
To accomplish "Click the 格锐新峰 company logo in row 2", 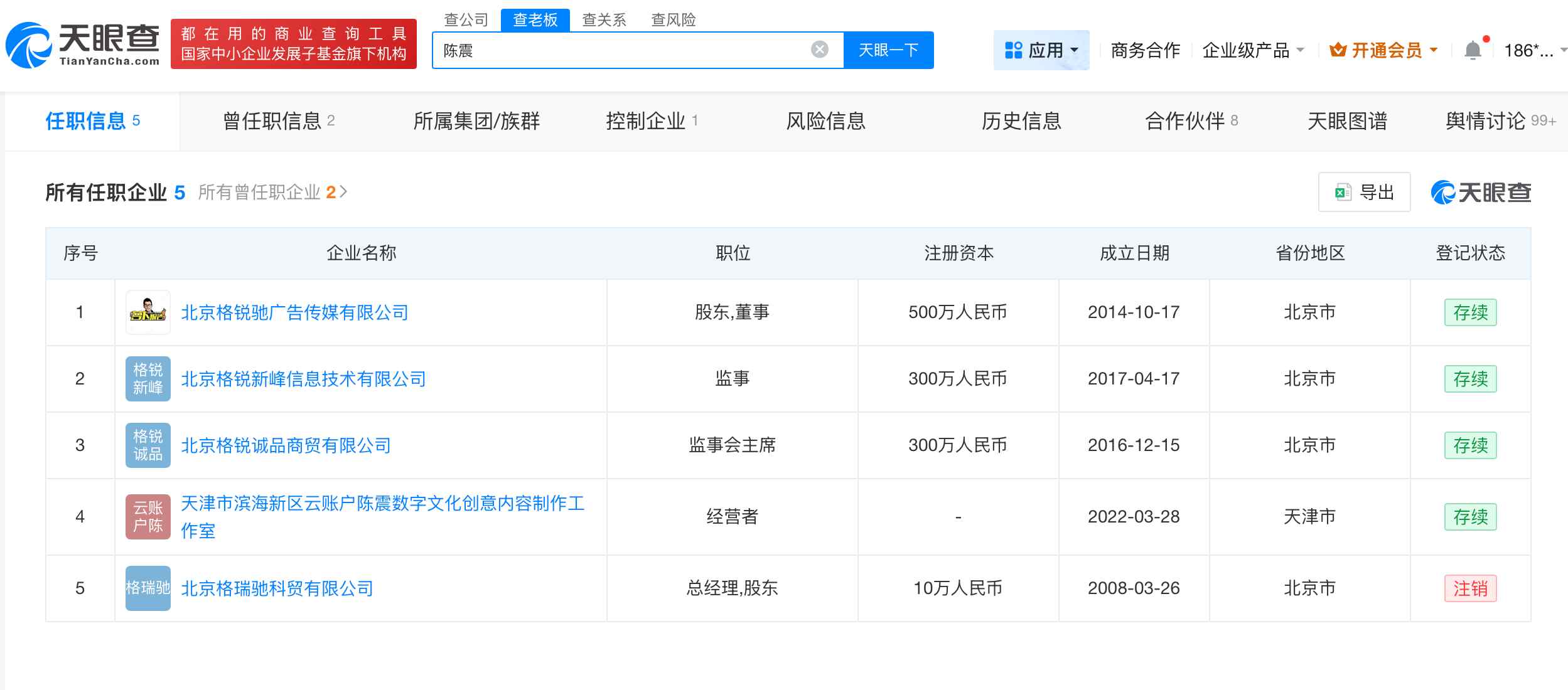I will coord(148,378).
